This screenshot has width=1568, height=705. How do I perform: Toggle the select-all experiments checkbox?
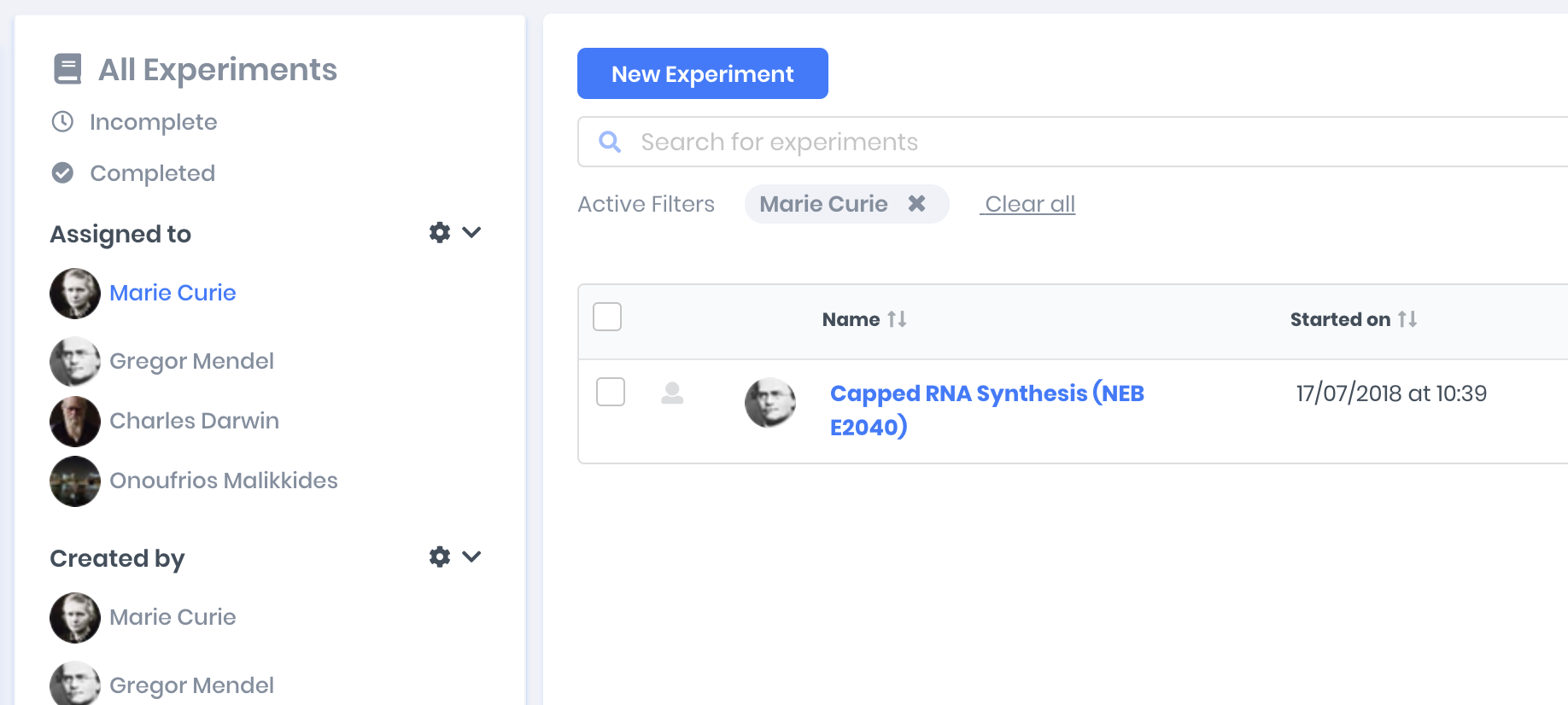click(x=607, y=317)
